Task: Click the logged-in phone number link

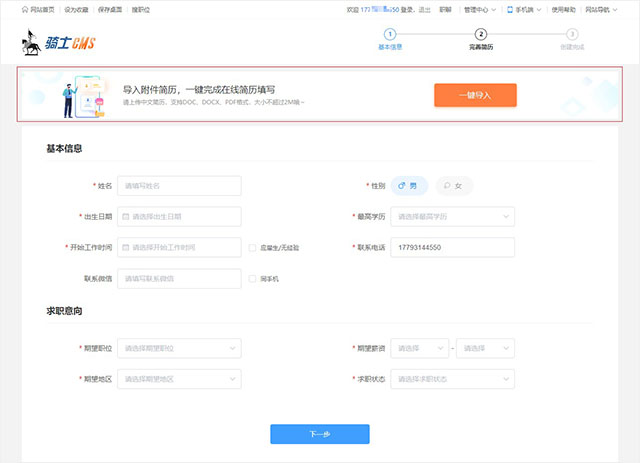Action: pyautogui.click(x=380, y=10)
